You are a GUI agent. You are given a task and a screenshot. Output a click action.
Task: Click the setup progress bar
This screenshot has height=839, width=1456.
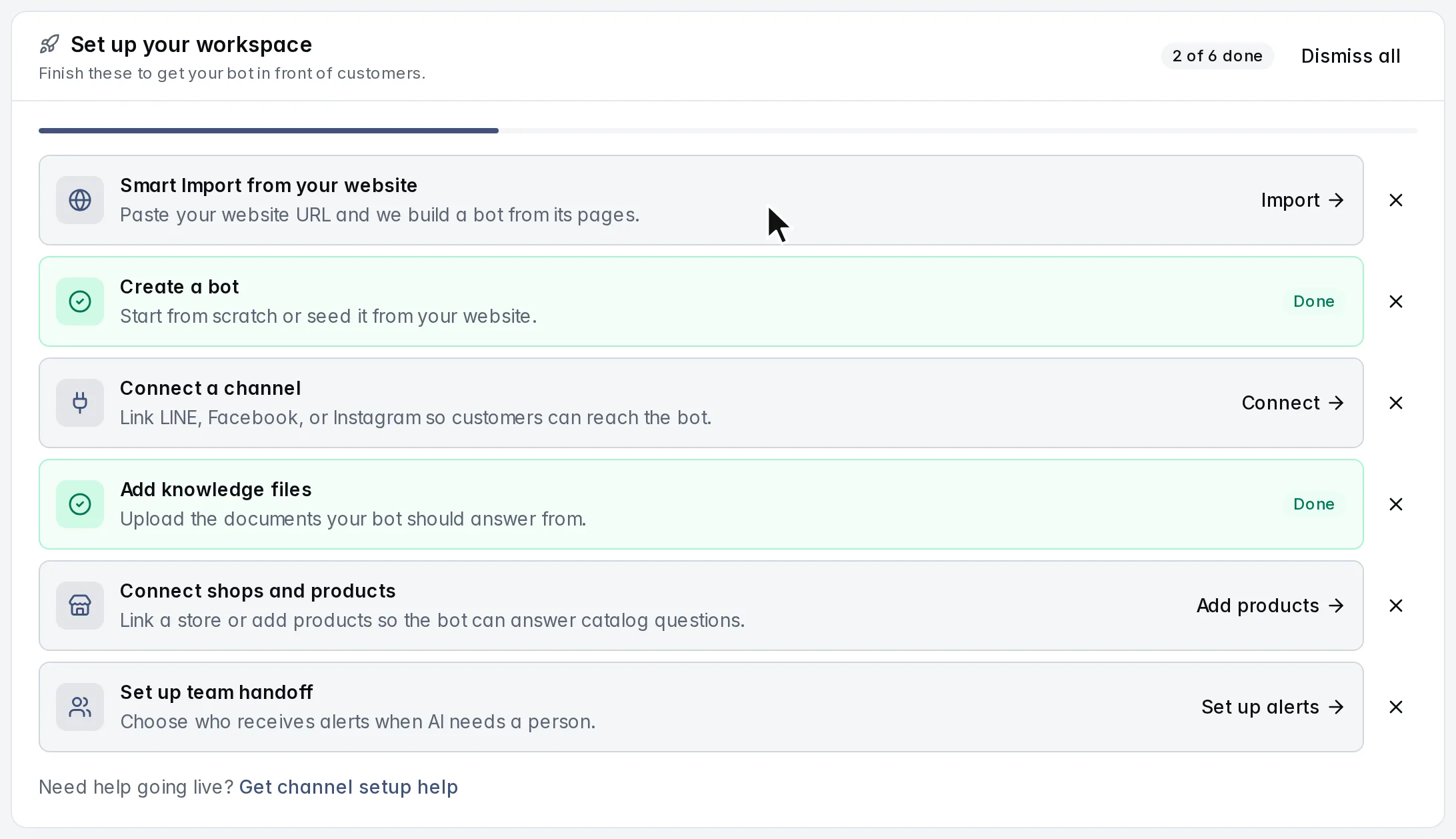pos(728,131)
